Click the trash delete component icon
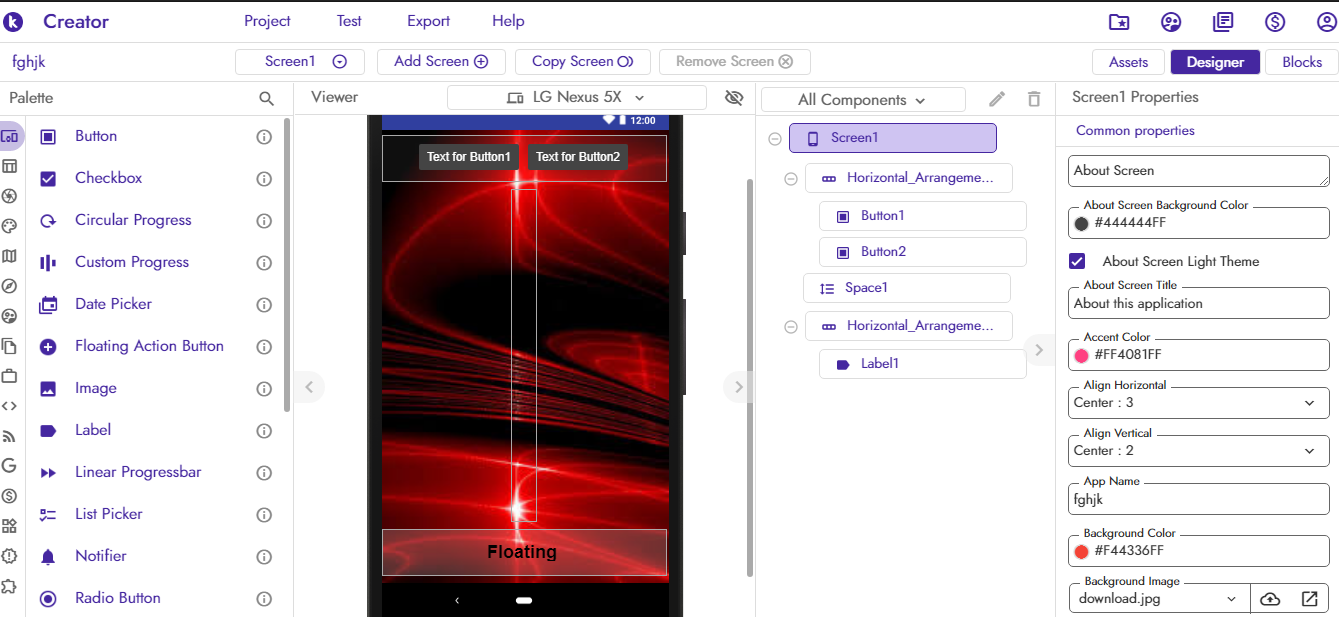The width and height of the screenshot is (1339, 617). tap(1034, 99)
